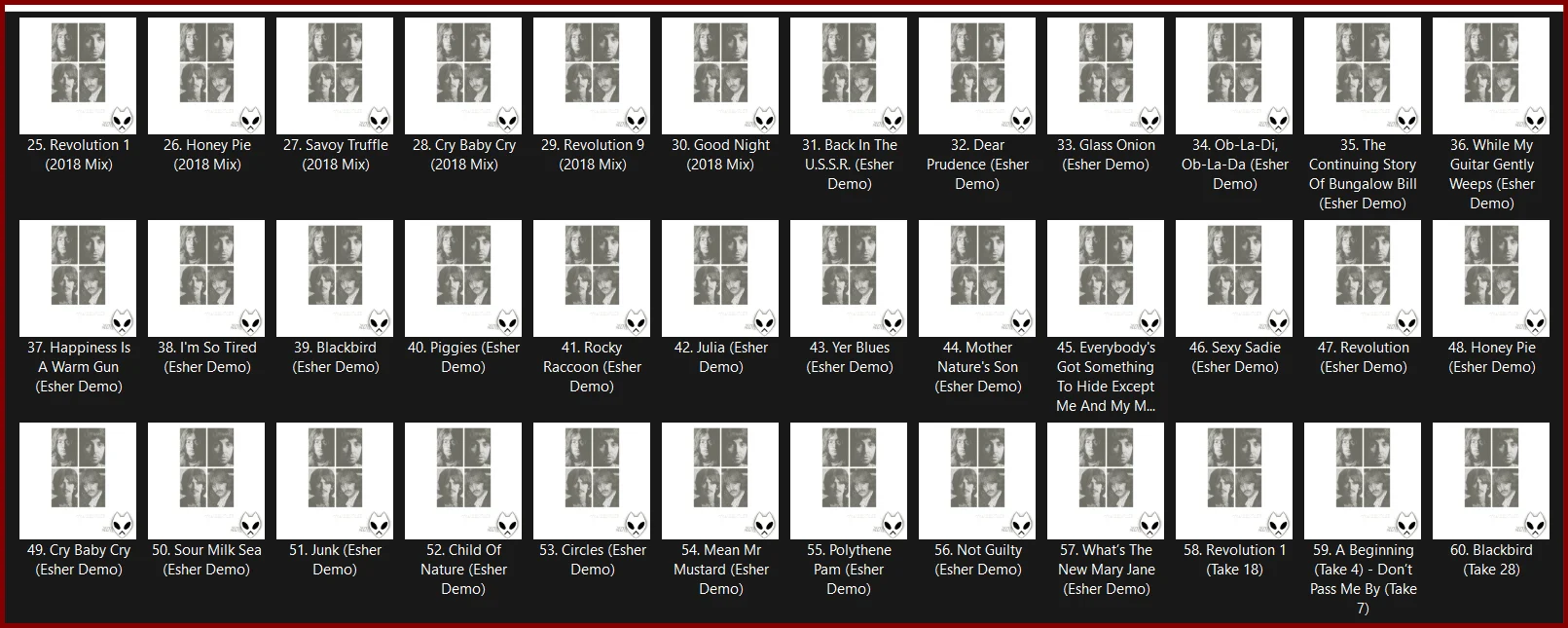Select the label '27. Savoy Truffle (2018 Mix)'
Viewport: 1568px width, 628px height.
click(x=336, y=155)
